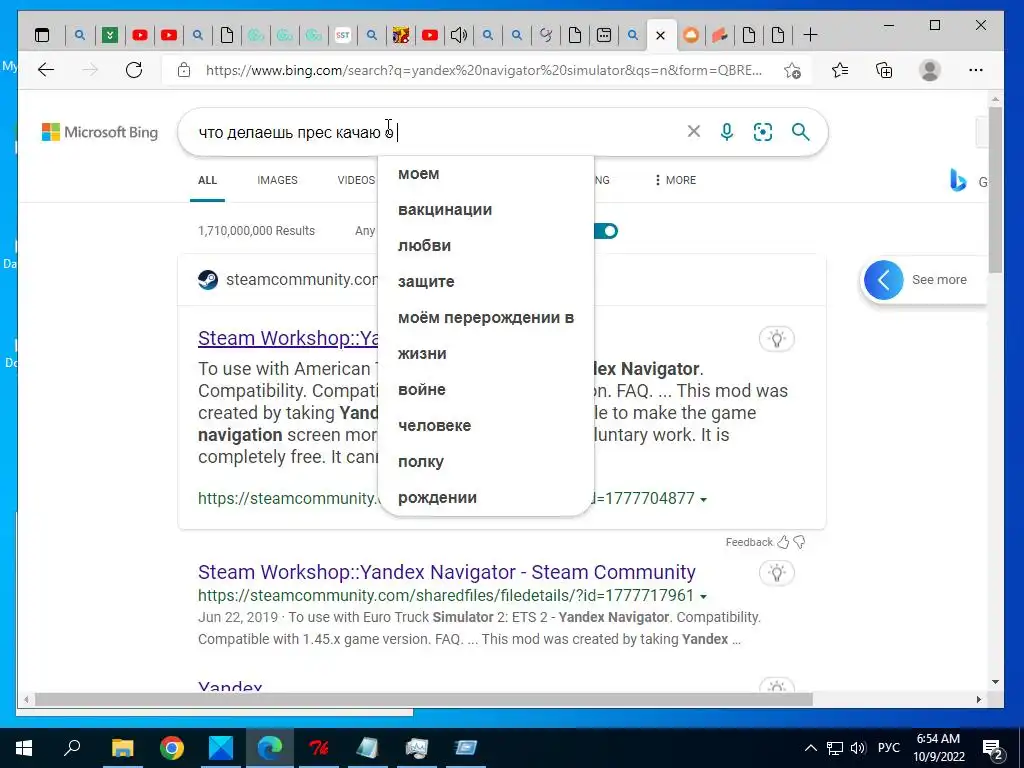This screenshot has height=768, width=1024.
Task: Choose suggestion "защите"
Action: click(486, 281)
